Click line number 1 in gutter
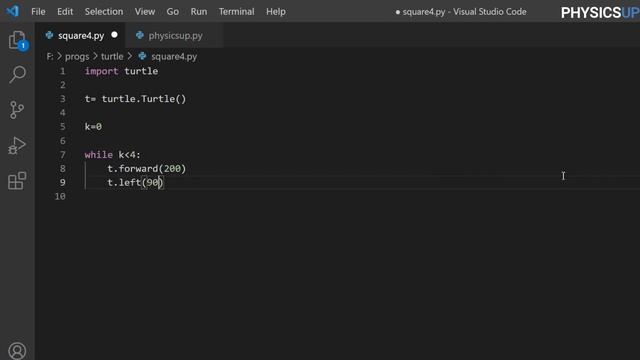640x360 pixels. pos(62,71)
